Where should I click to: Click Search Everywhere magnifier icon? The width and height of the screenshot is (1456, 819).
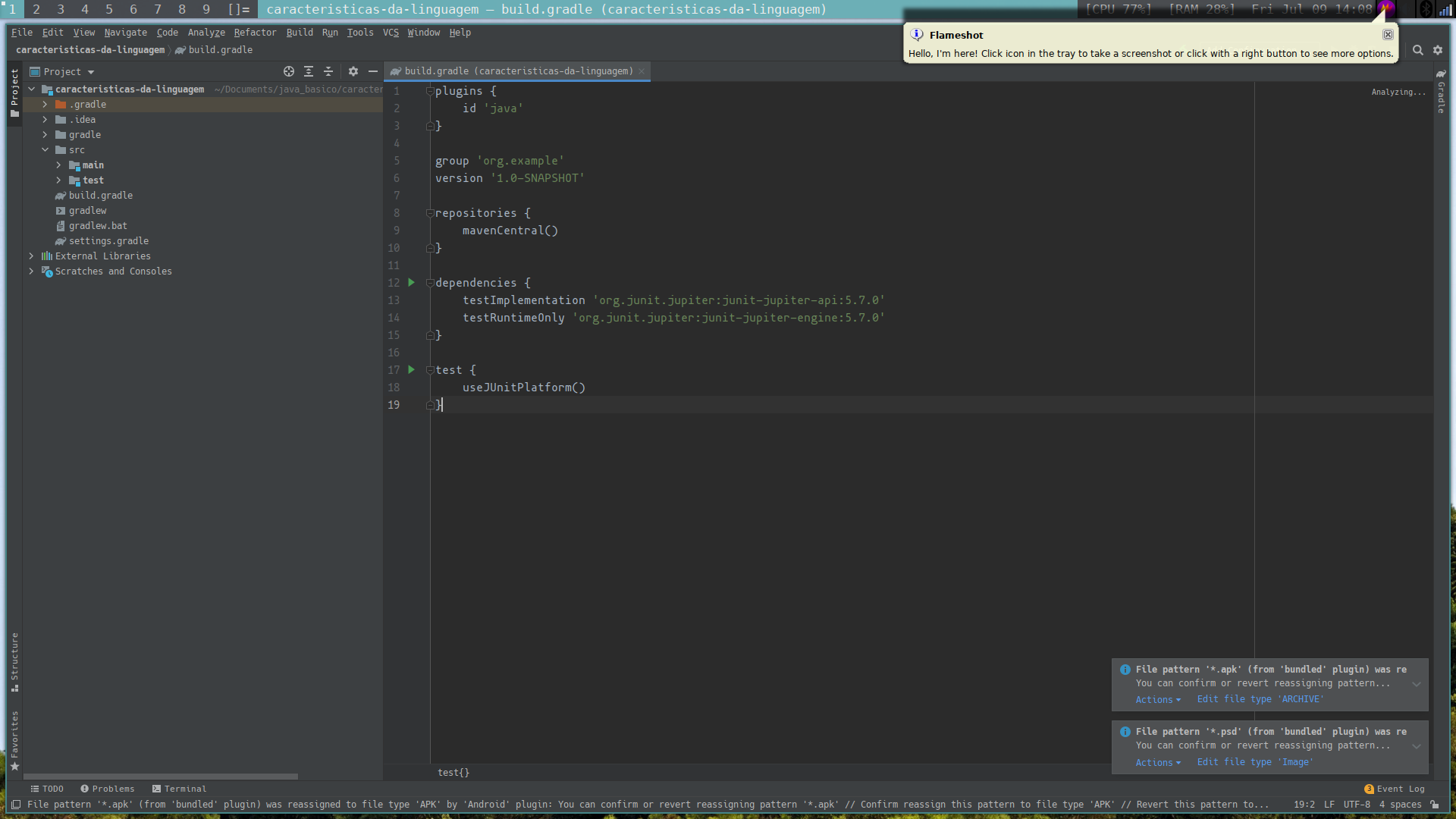1417,50
